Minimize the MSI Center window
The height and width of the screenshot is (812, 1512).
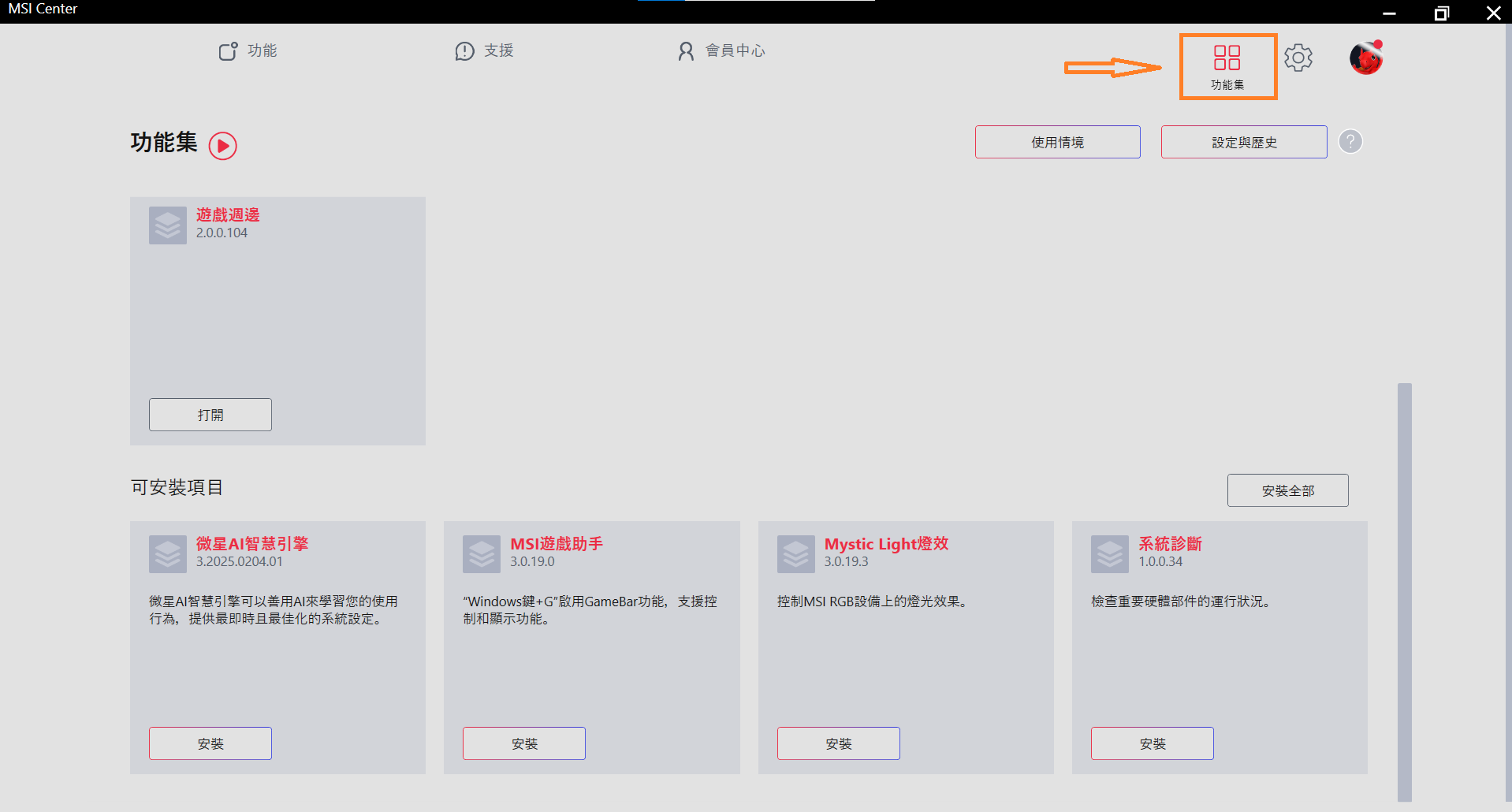point(1390,13)
